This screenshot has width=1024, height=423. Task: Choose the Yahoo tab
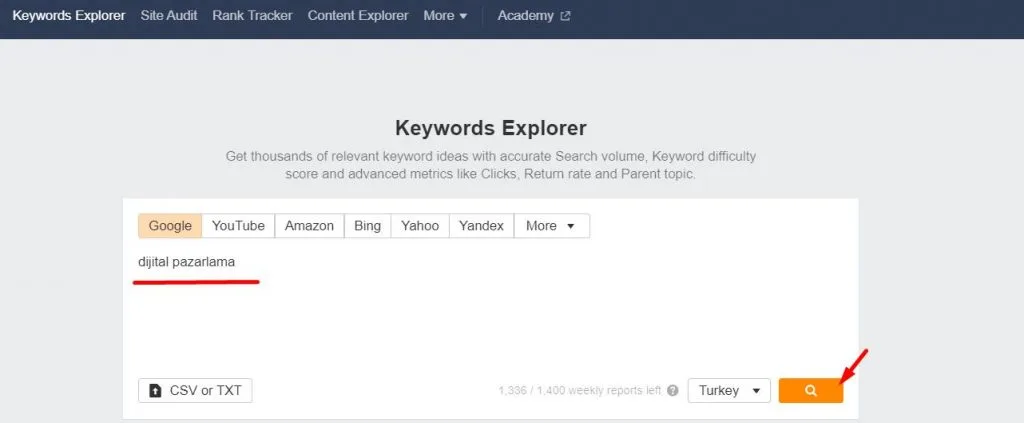click(420, 226)
